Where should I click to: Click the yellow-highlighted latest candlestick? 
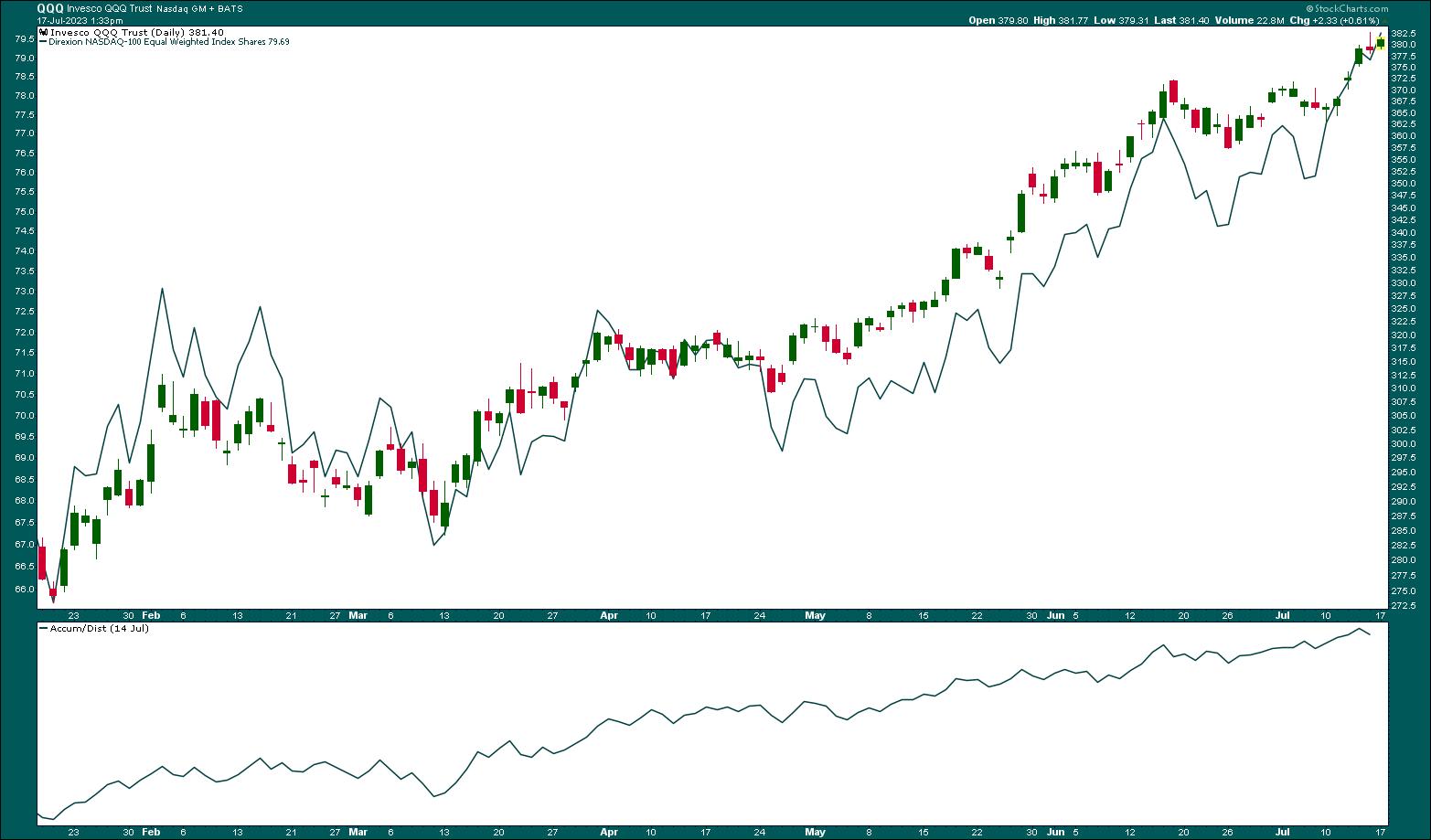(1380, 41)
